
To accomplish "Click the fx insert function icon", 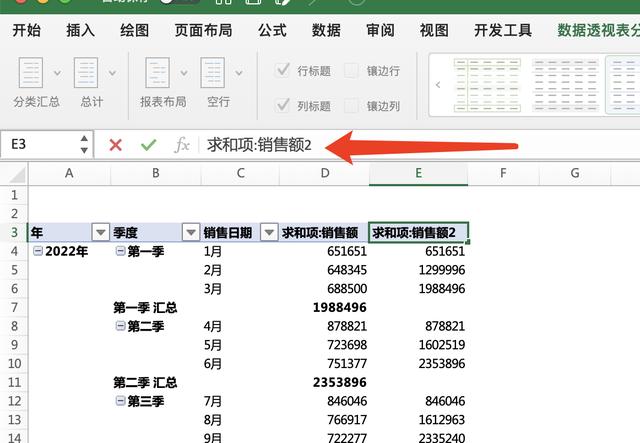I will [x=182, y=145].
